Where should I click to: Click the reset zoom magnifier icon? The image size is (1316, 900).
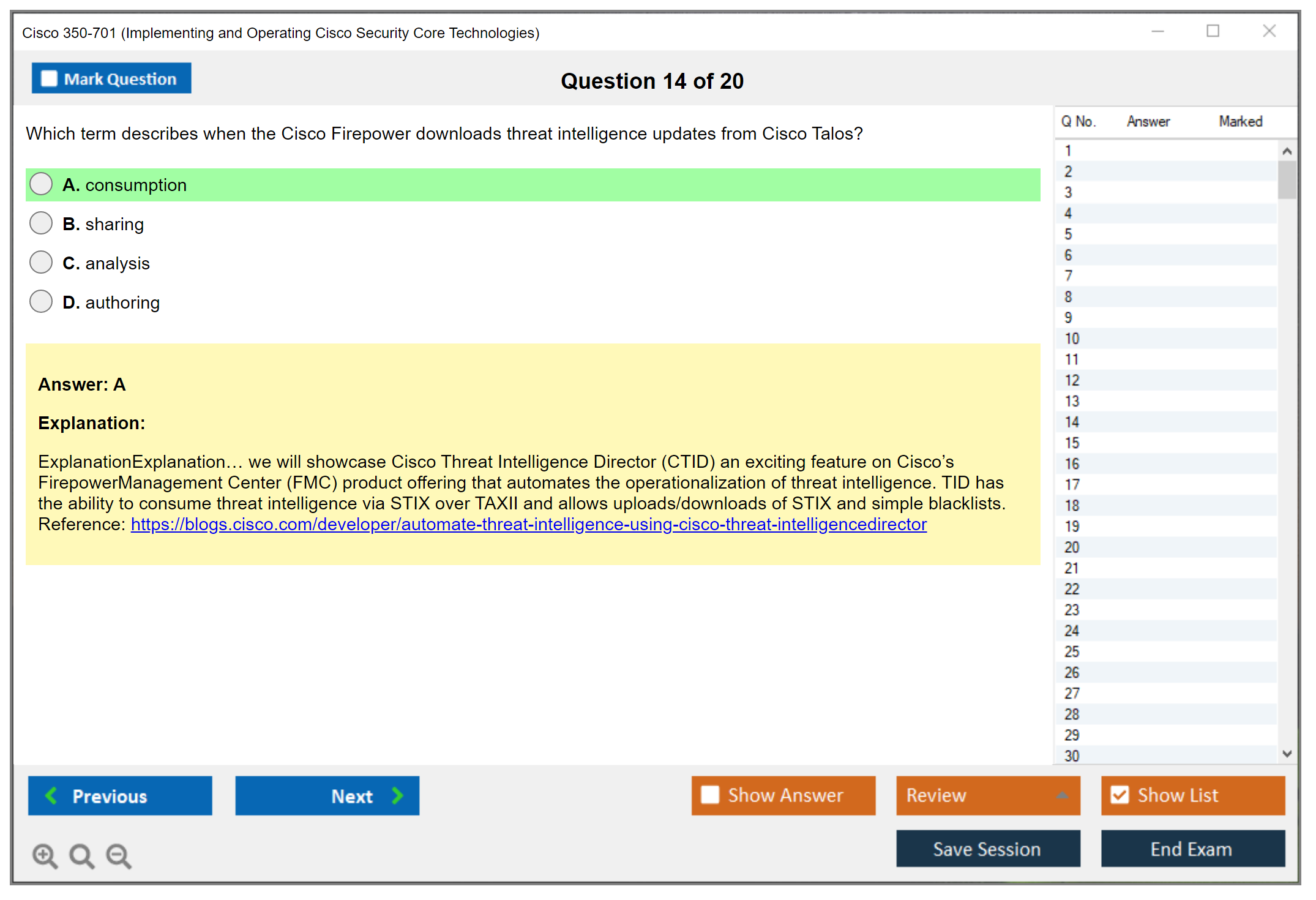(81, 855)
